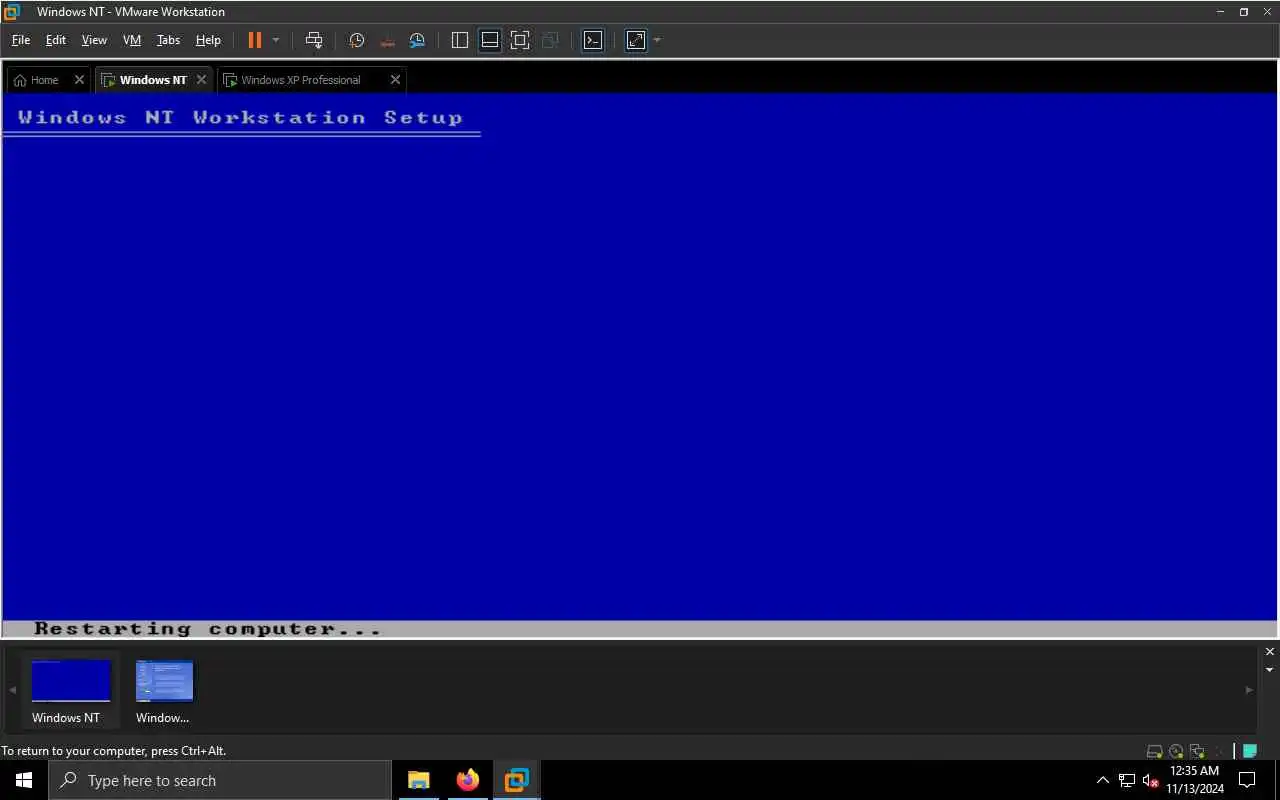Open the stretch guest dropdown arrow

tap(657, 40)
